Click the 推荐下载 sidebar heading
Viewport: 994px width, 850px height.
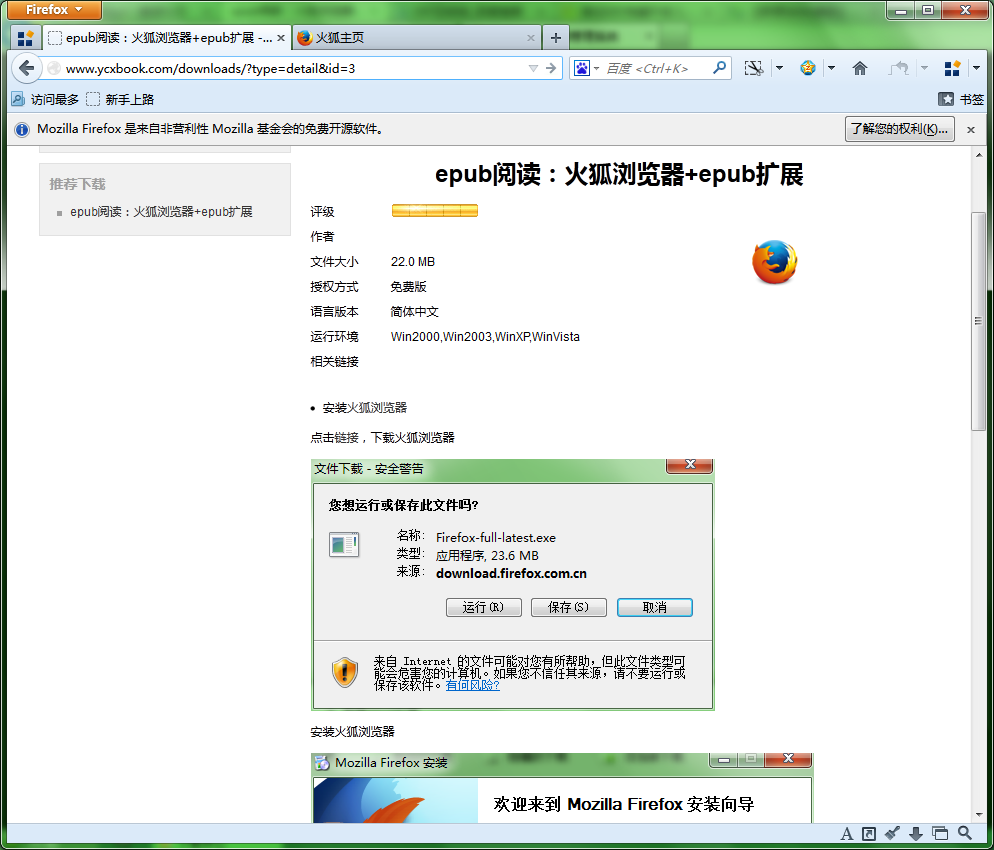[77, 184]
